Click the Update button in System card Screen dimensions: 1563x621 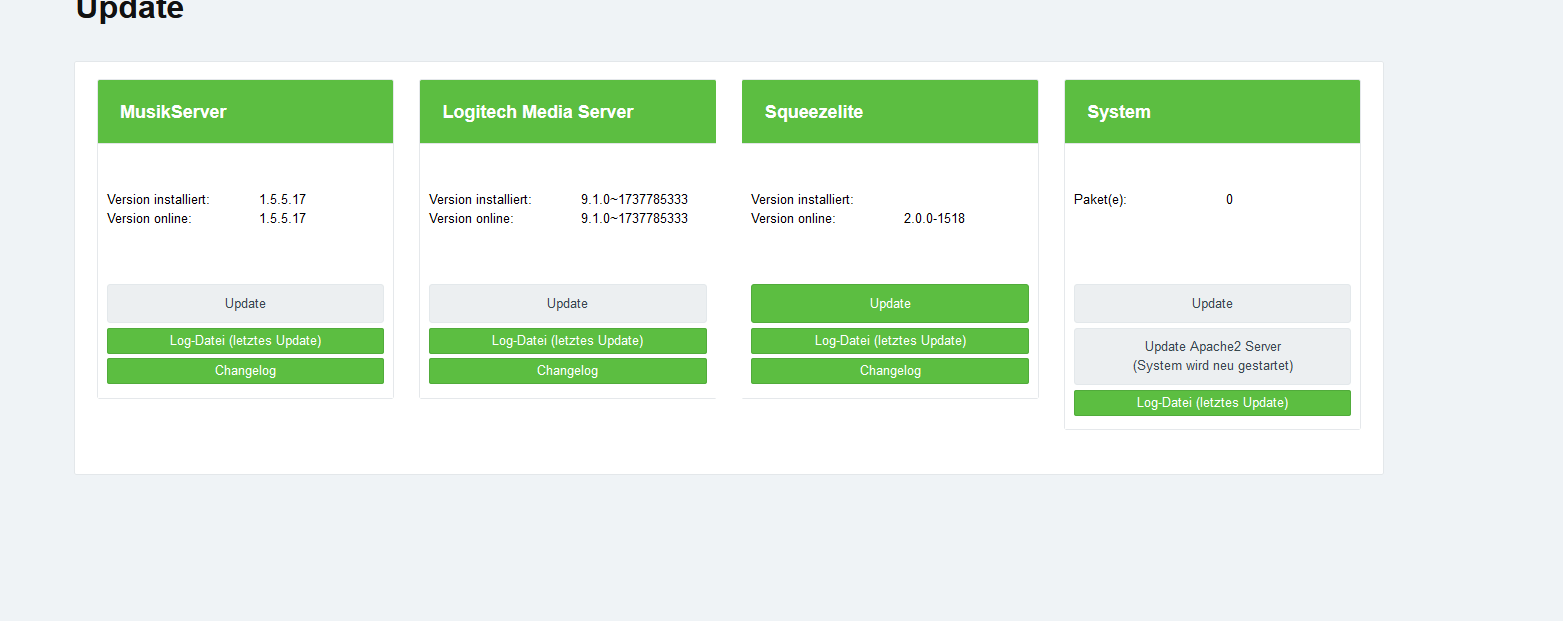(x=1212, y=303)
